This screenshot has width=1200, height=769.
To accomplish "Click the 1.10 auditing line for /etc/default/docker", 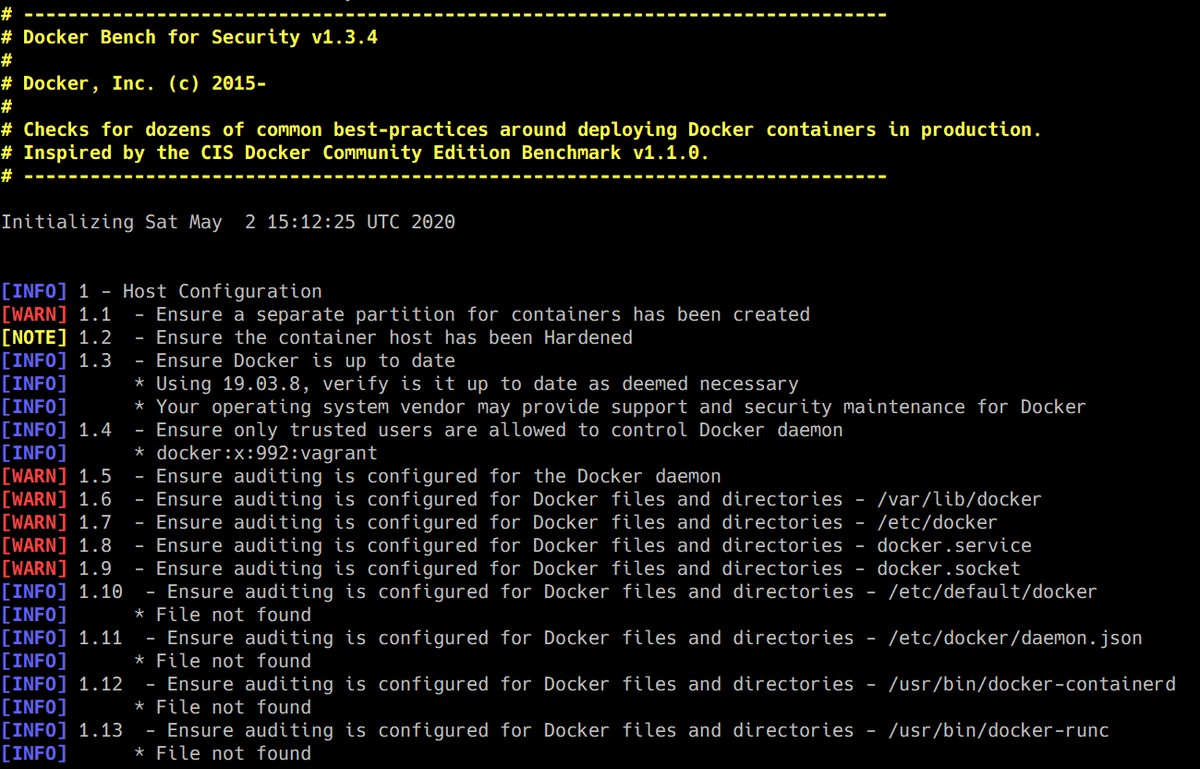I will coord(549,592).
